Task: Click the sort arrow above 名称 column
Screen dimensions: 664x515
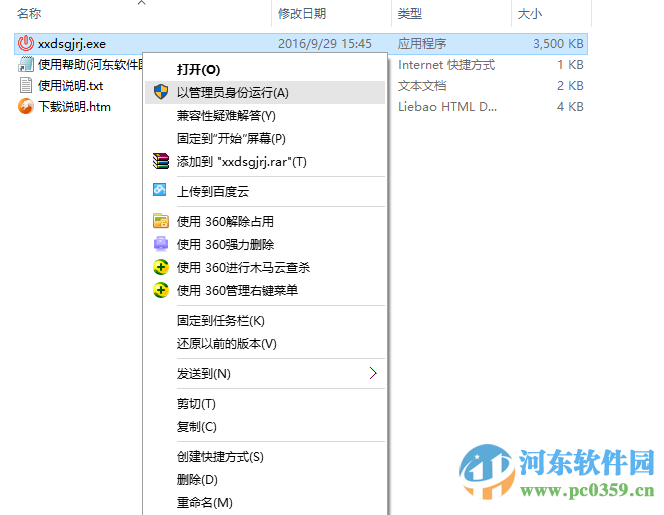Action: coord(141,3)
